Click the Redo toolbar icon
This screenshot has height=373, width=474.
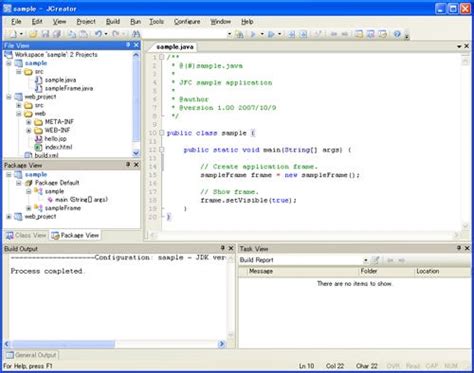[116, 34]
